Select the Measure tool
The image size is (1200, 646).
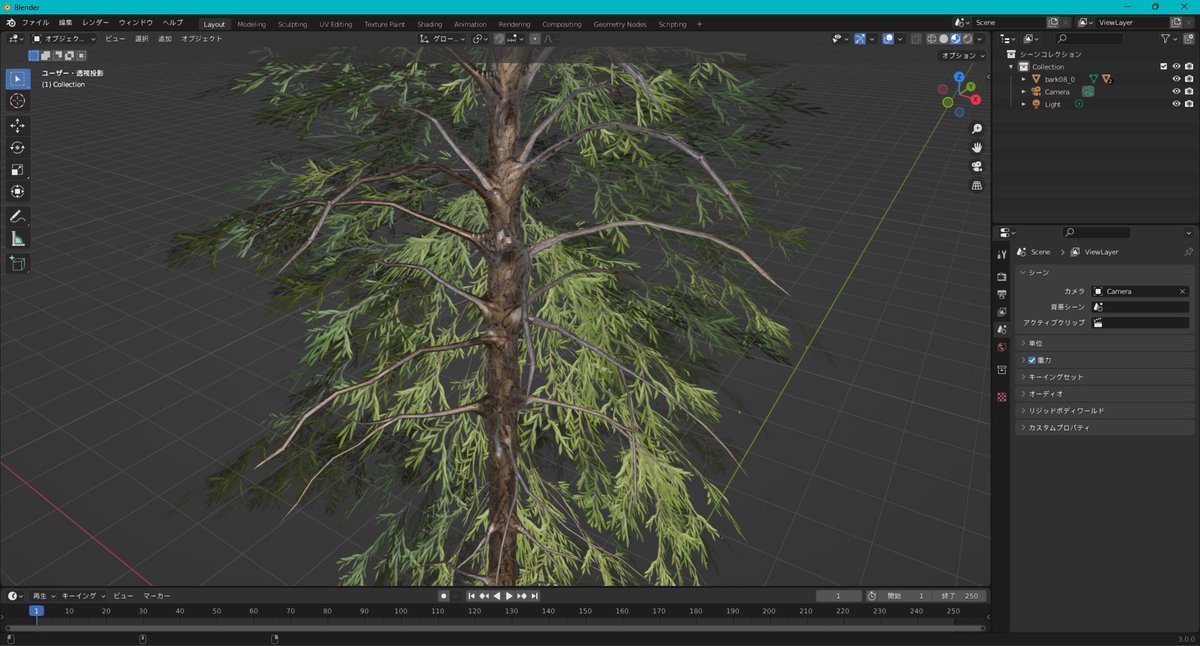(x=17, y=238)
